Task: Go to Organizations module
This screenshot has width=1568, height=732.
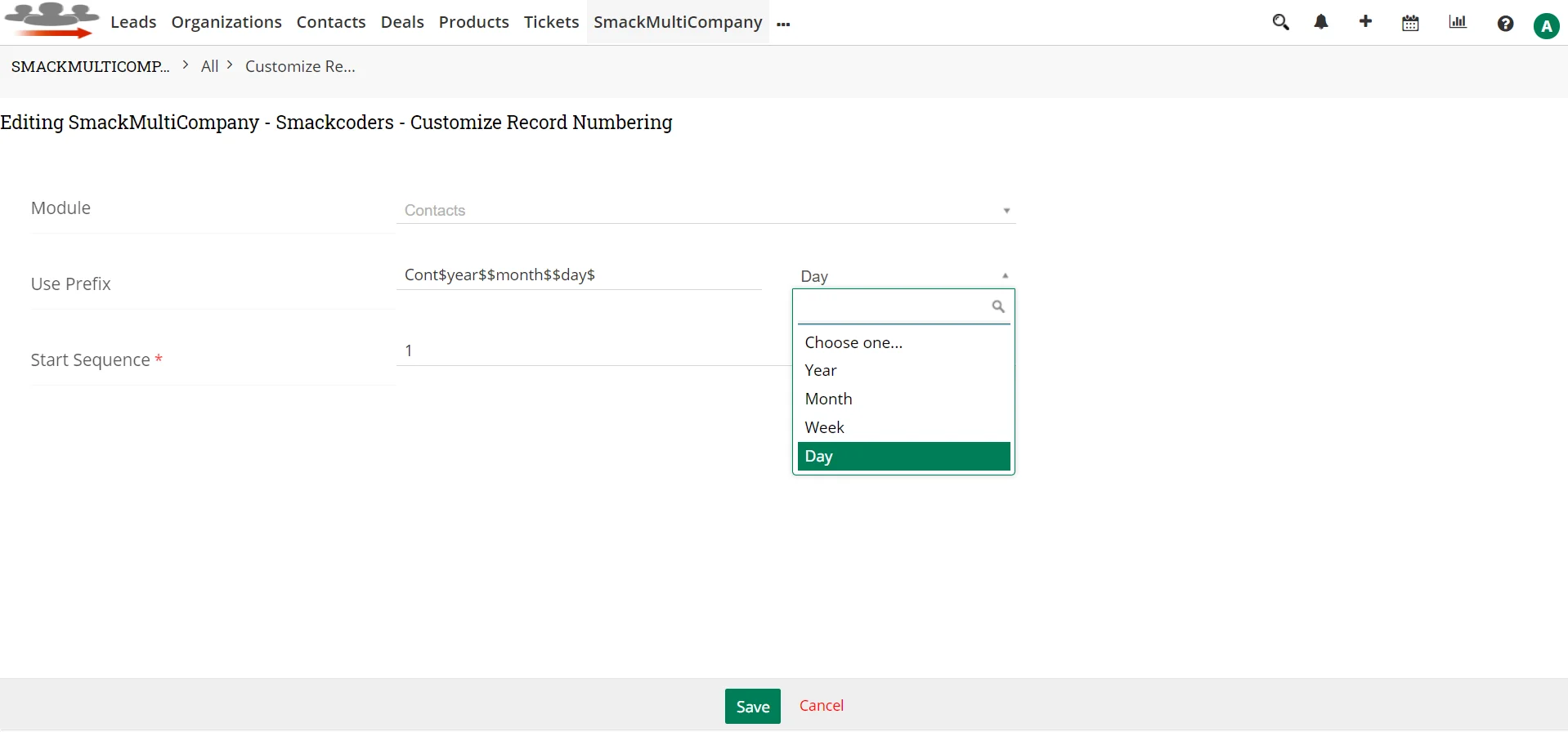Action: click(226, 22)
